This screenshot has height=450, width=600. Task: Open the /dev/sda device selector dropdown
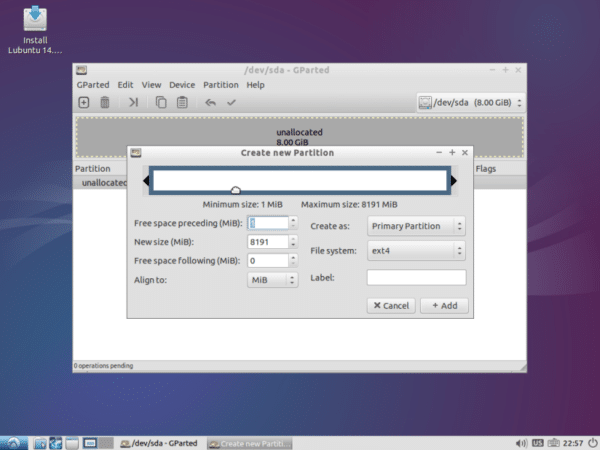[x=471, y=103]
